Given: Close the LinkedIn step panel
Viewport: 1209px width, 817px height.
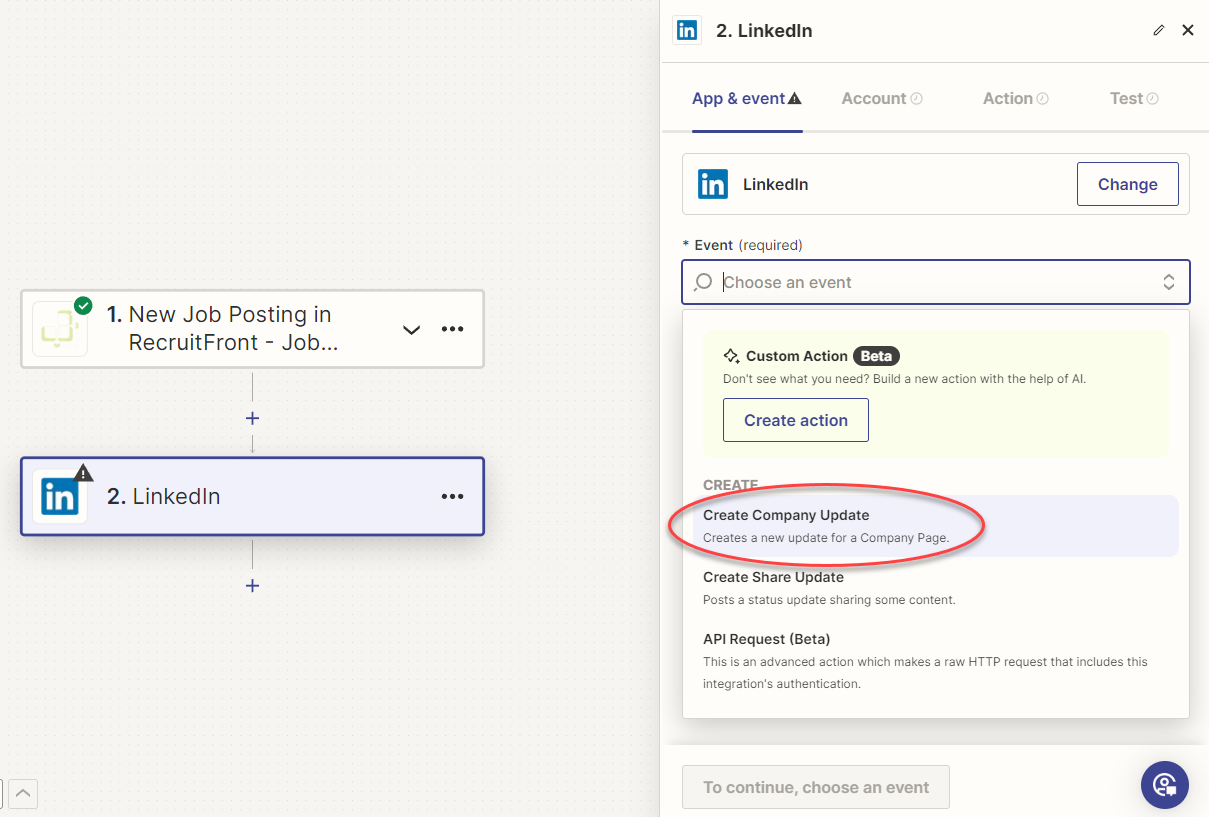Looking at the screenshot, I should tap(1188, 30).
